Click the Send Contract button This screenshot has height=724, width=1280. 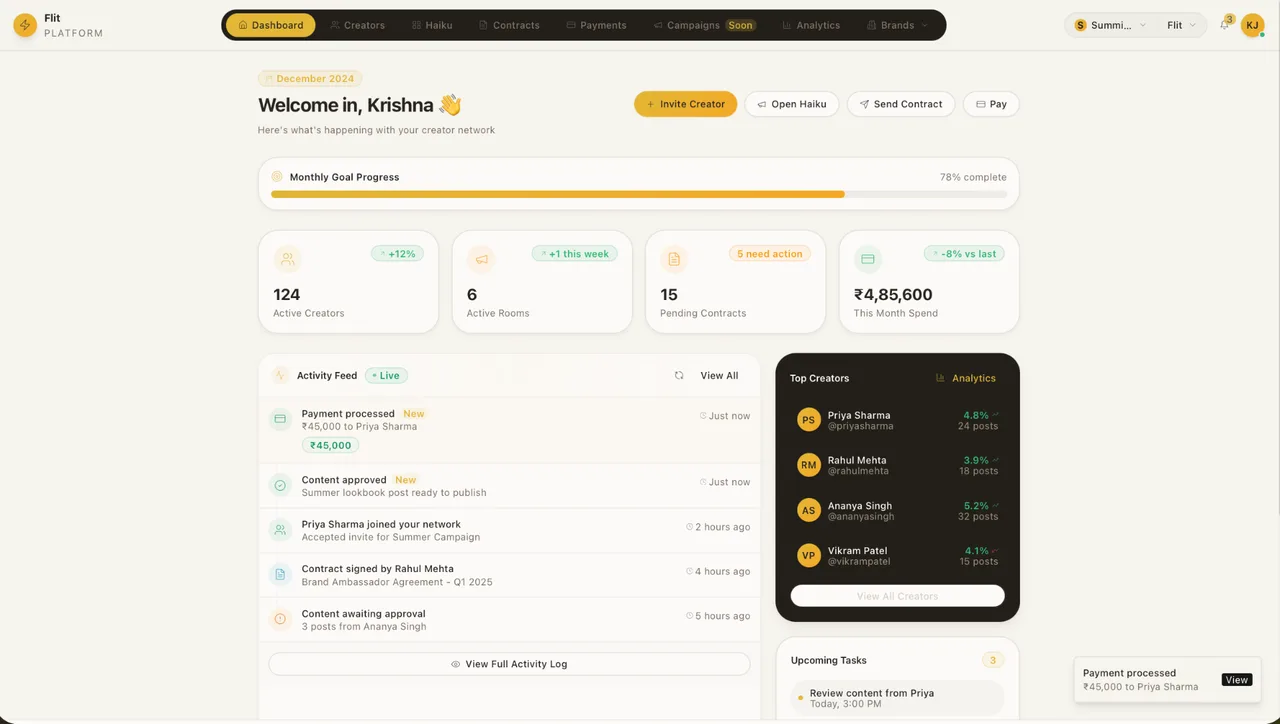[x=901, y=104]
